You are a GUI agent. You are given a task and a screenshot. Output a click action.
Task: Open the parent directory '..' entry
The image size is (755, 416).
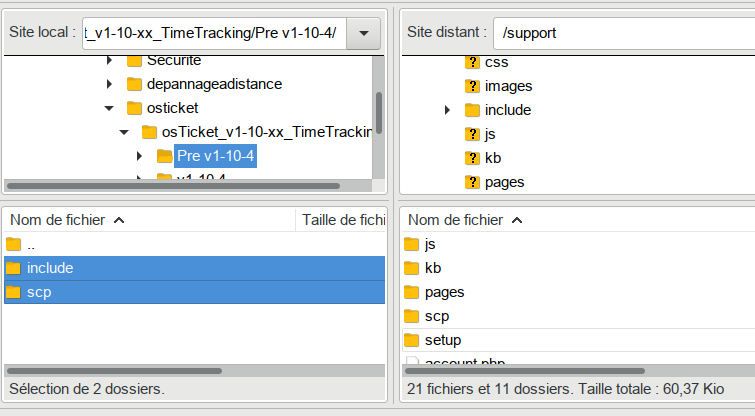tap(30, 244)
